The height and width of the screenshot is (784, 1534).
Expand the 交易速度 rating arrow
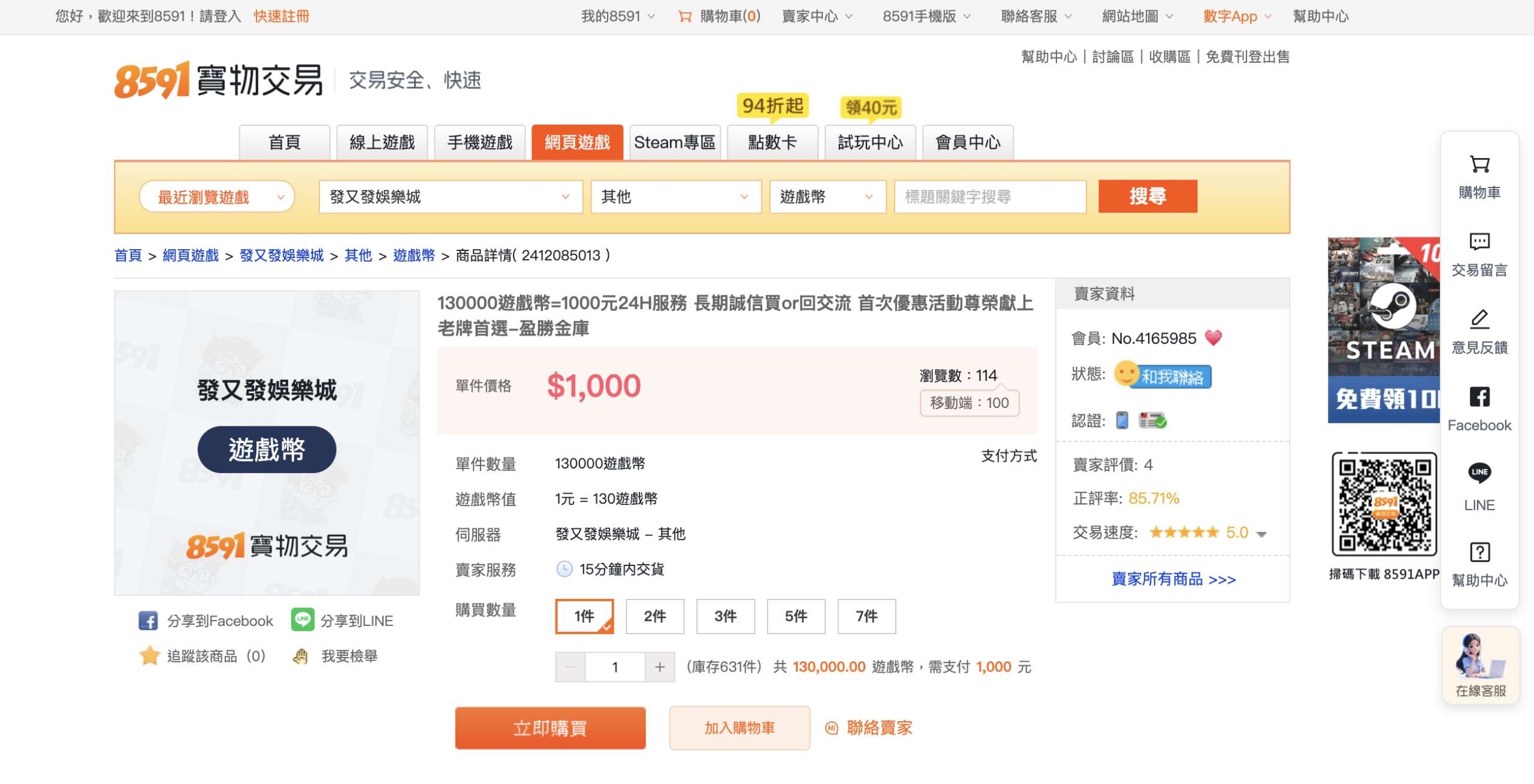[x=1261, y=534]
